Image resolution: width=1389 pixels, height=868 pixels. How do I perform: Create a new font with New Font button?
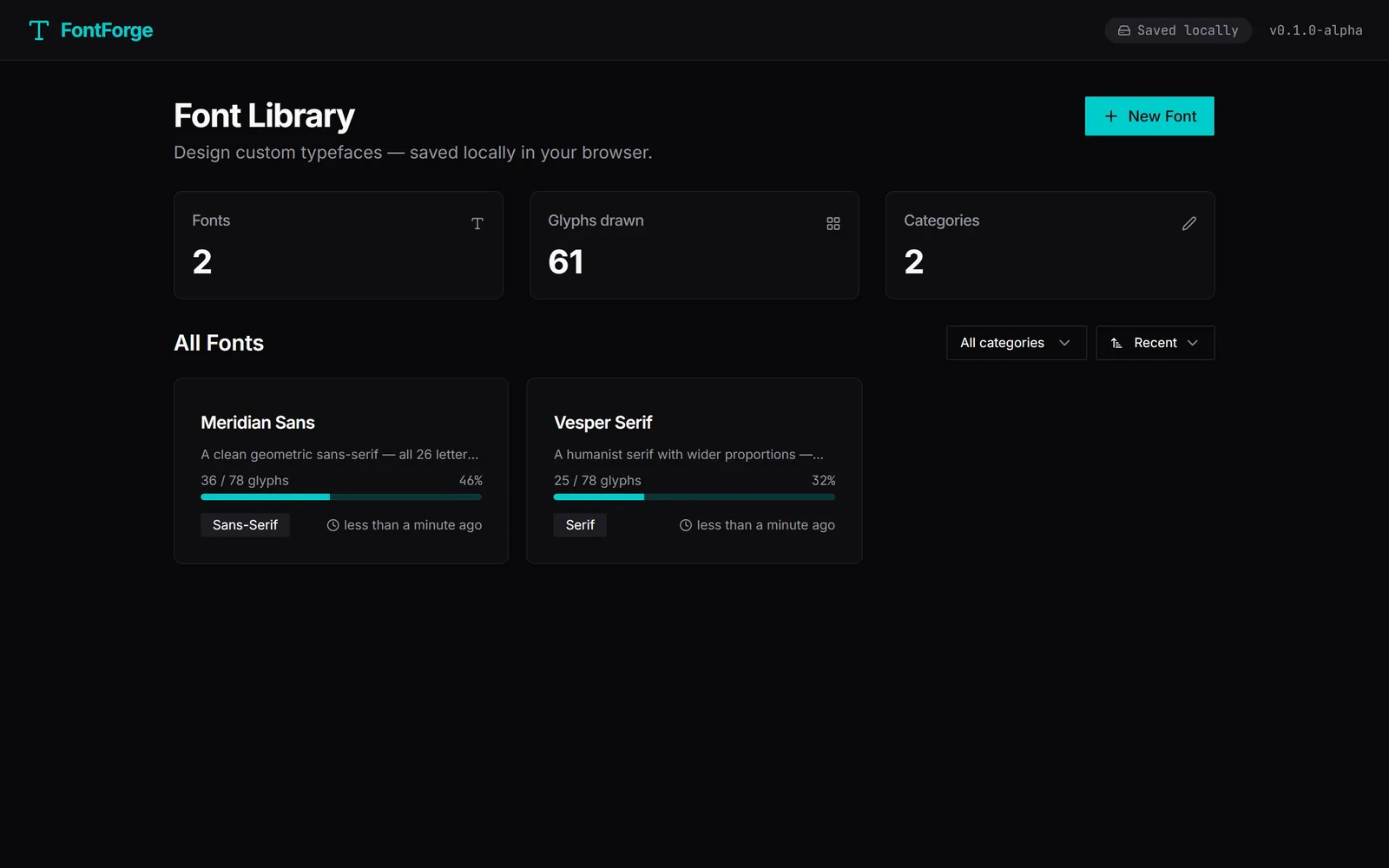point(1149,116)
